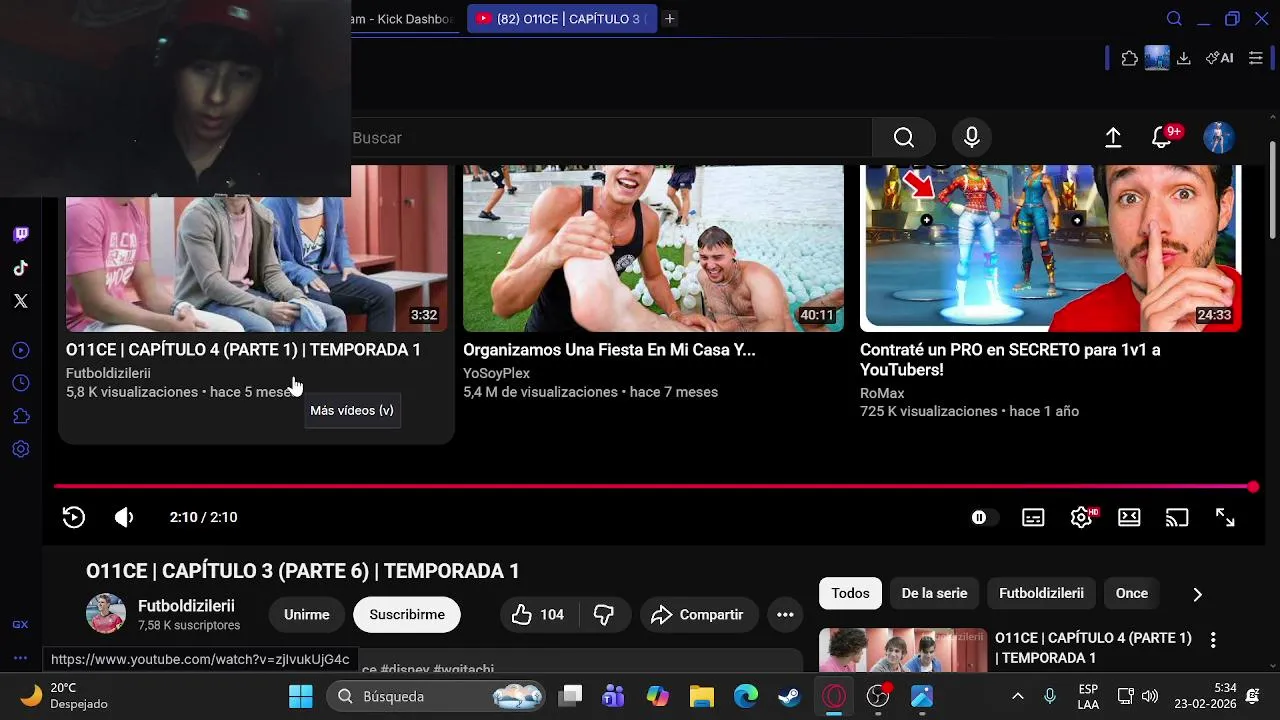The height and width of the screenshot is (720, 1280).
Task: Click the Compartir share button
Action: pyautogui.click(x=697, y=615)
